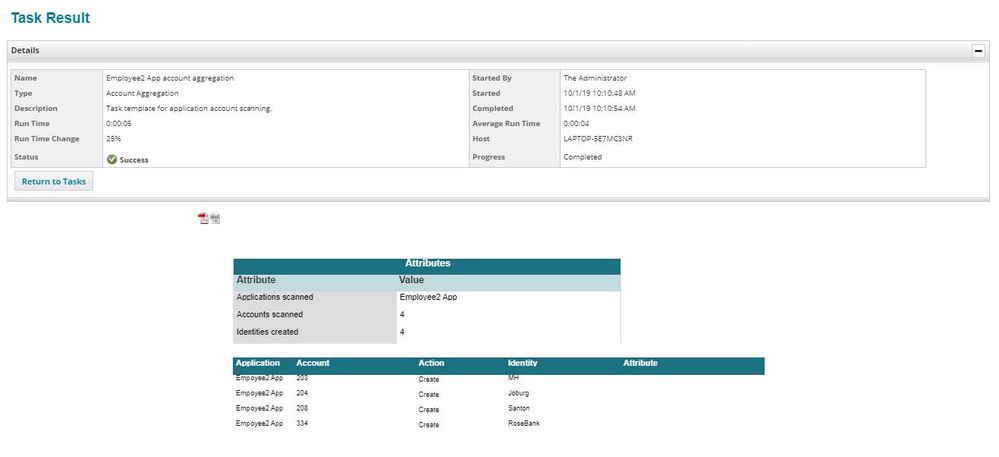
Task: Click the 'Name' field label
Action: point(25,78)
